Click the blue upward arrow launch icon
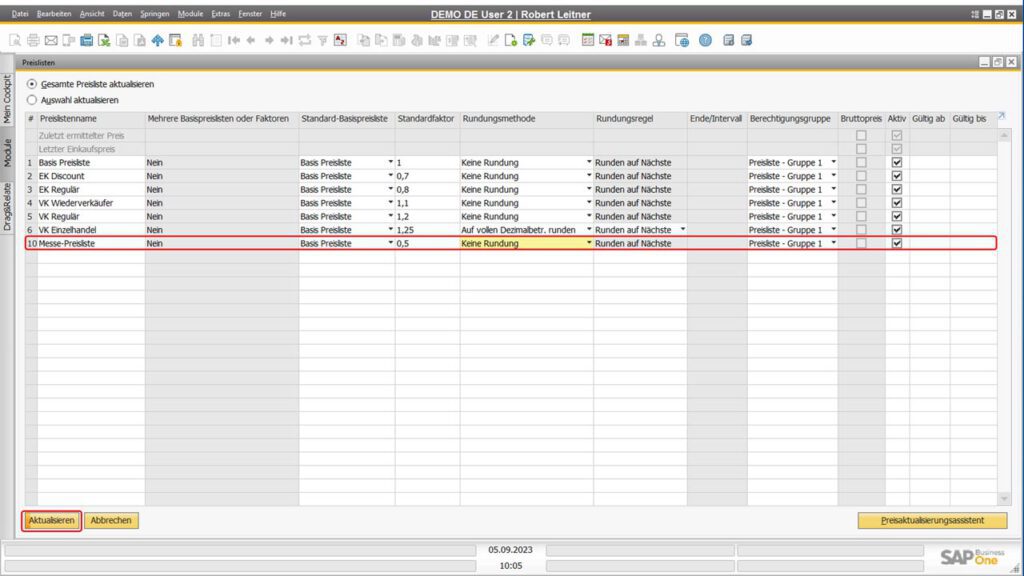Viewport: 1024px width, 576px height. (x=157, y=40)
